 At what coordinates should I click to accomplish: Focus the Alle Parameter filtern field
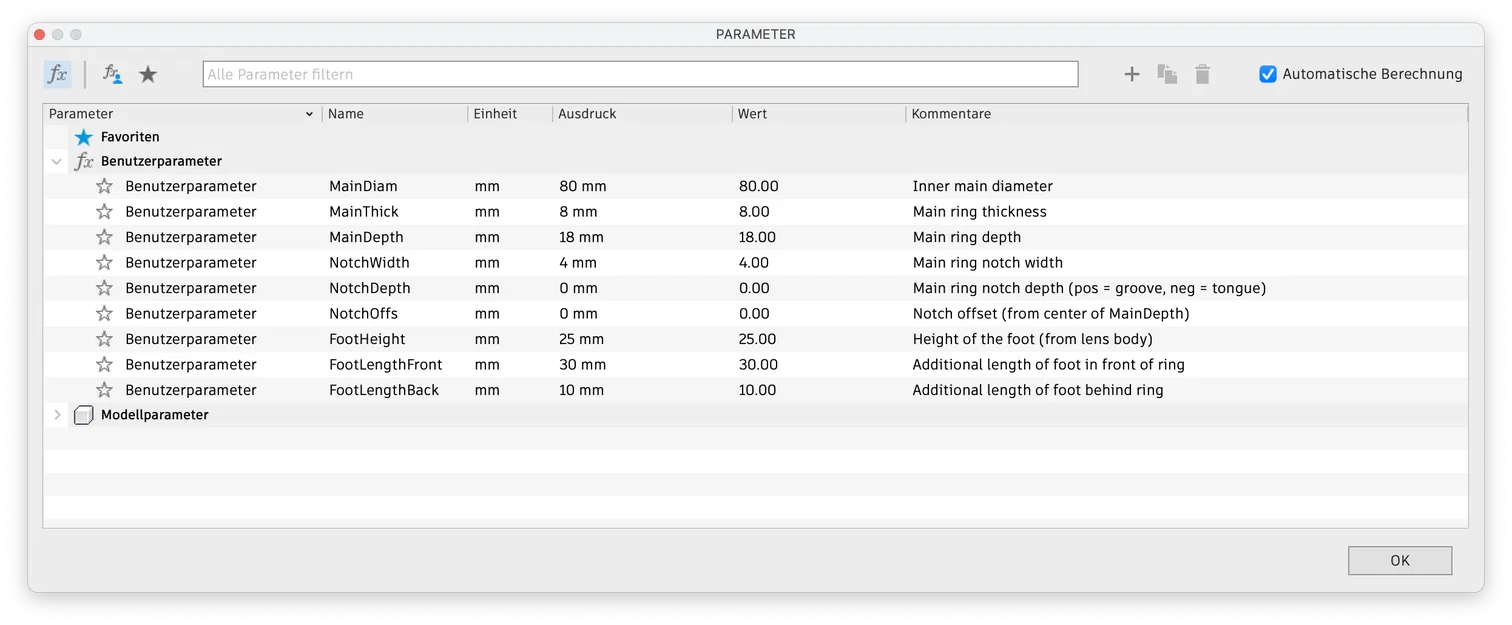click(640, 74)
